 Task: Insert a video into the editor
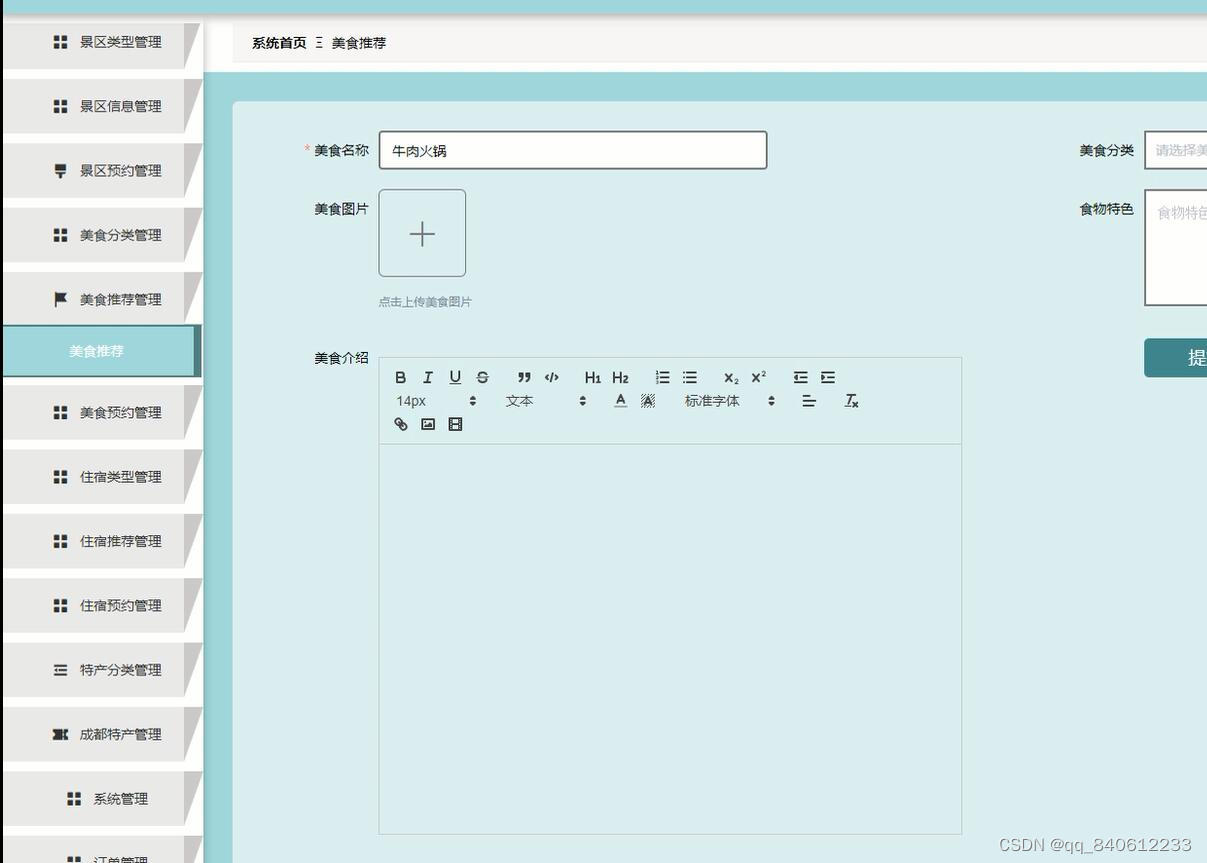pos(455,424)
